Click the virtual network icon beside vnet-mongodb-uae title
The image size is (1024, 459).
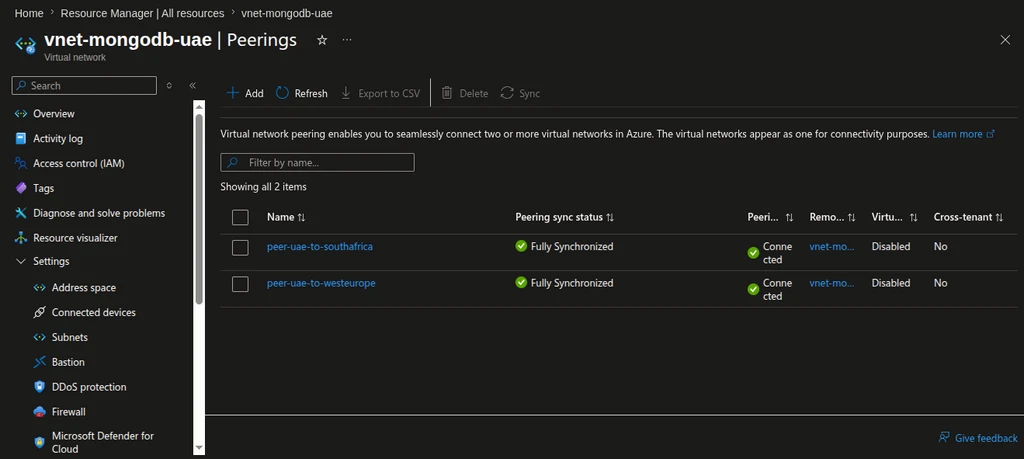point(25,44)
